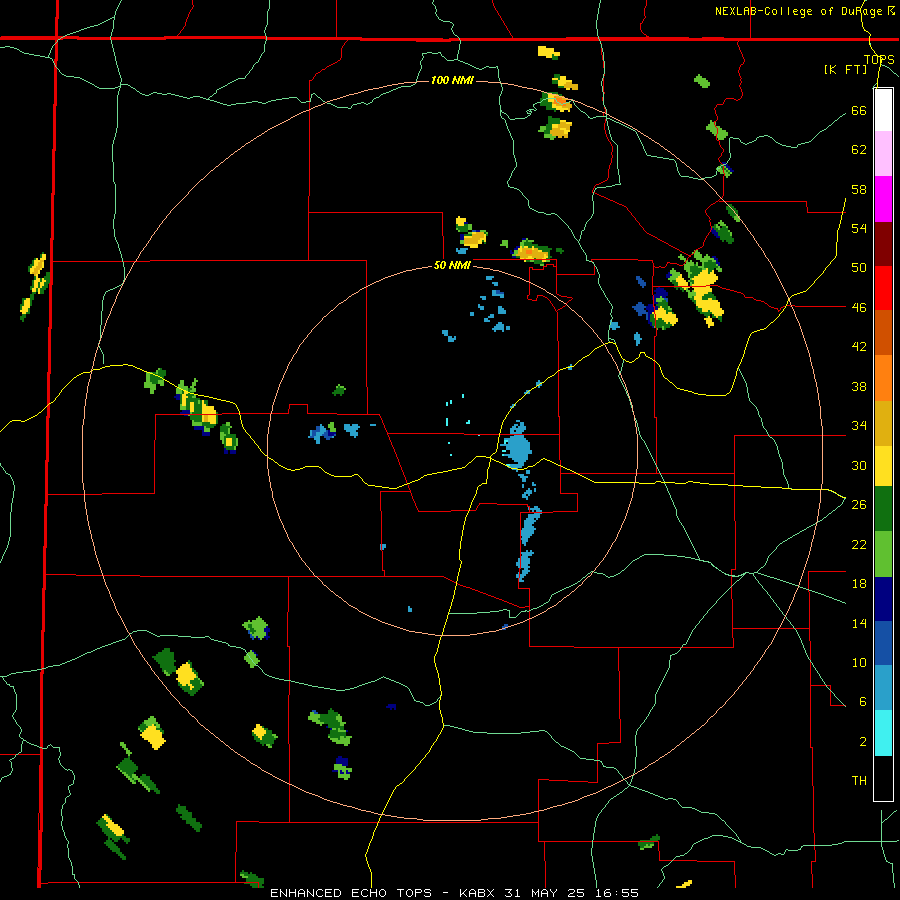The height and width of the screenshot is (900, 900).
Task: Pick the cyan legend color band
Action: click(x=883, y=733)
